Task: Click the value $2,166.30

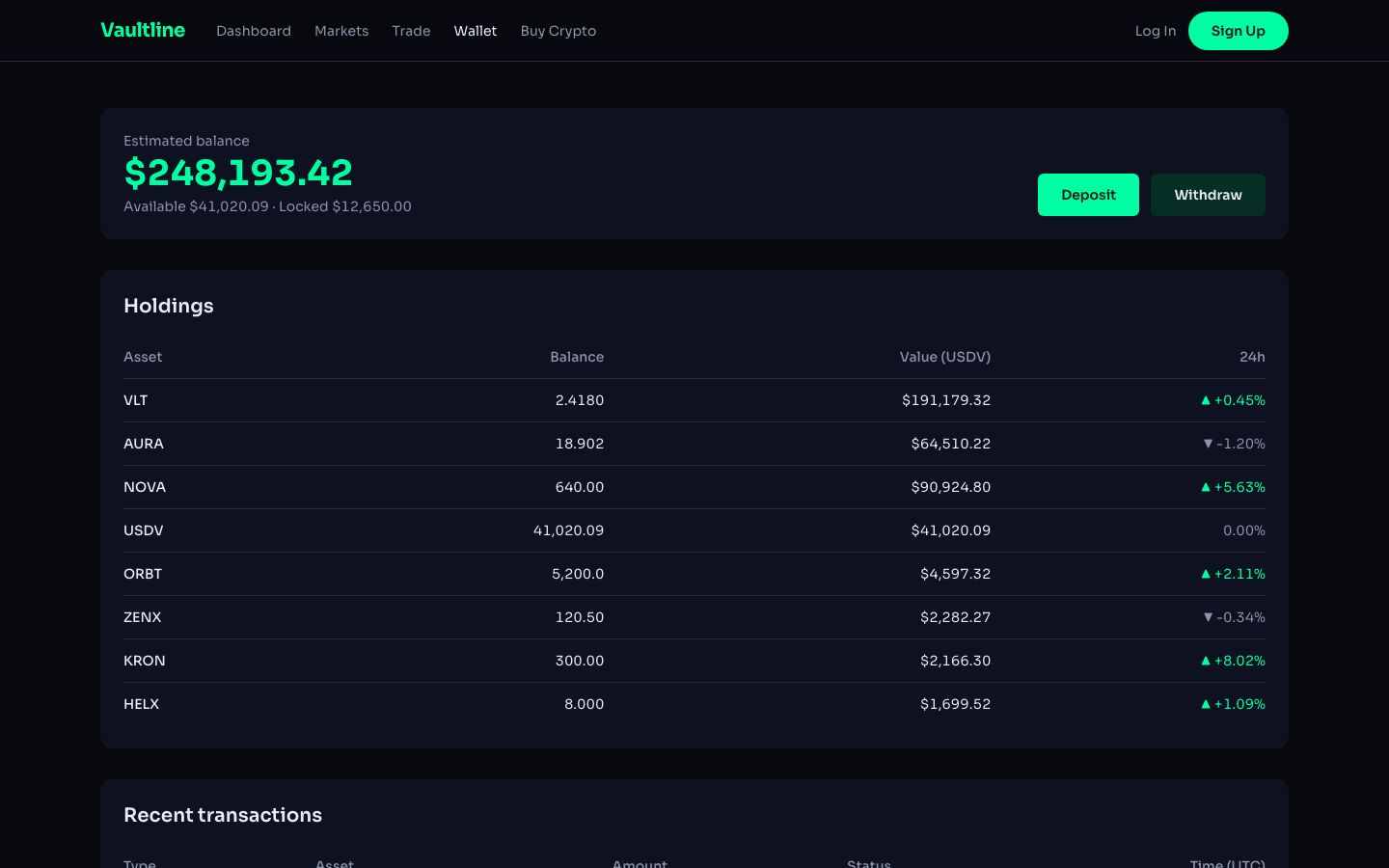Action: 956,661
